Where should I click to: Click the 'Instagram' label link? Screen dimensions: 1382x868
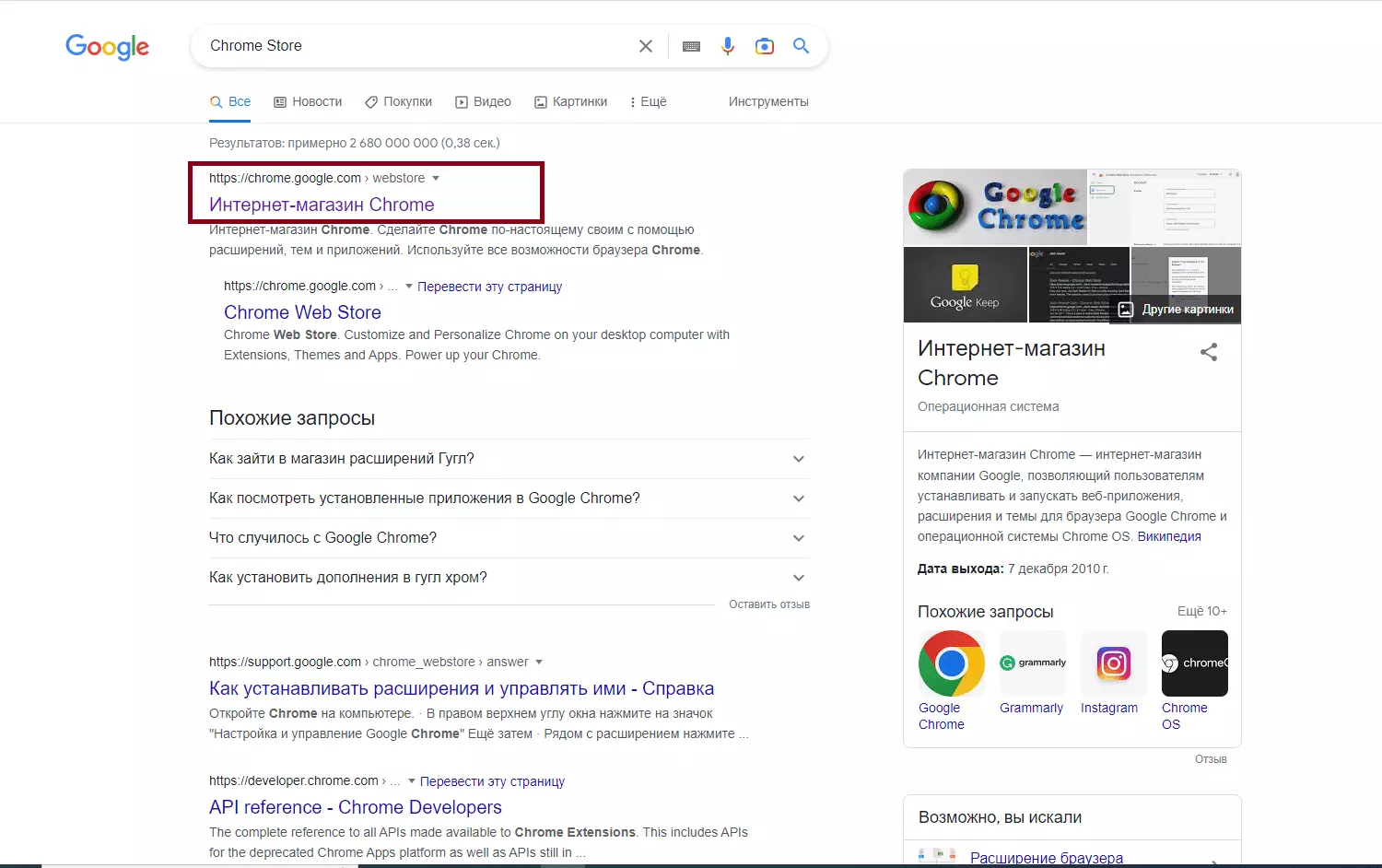click(x=1109, y=708)
